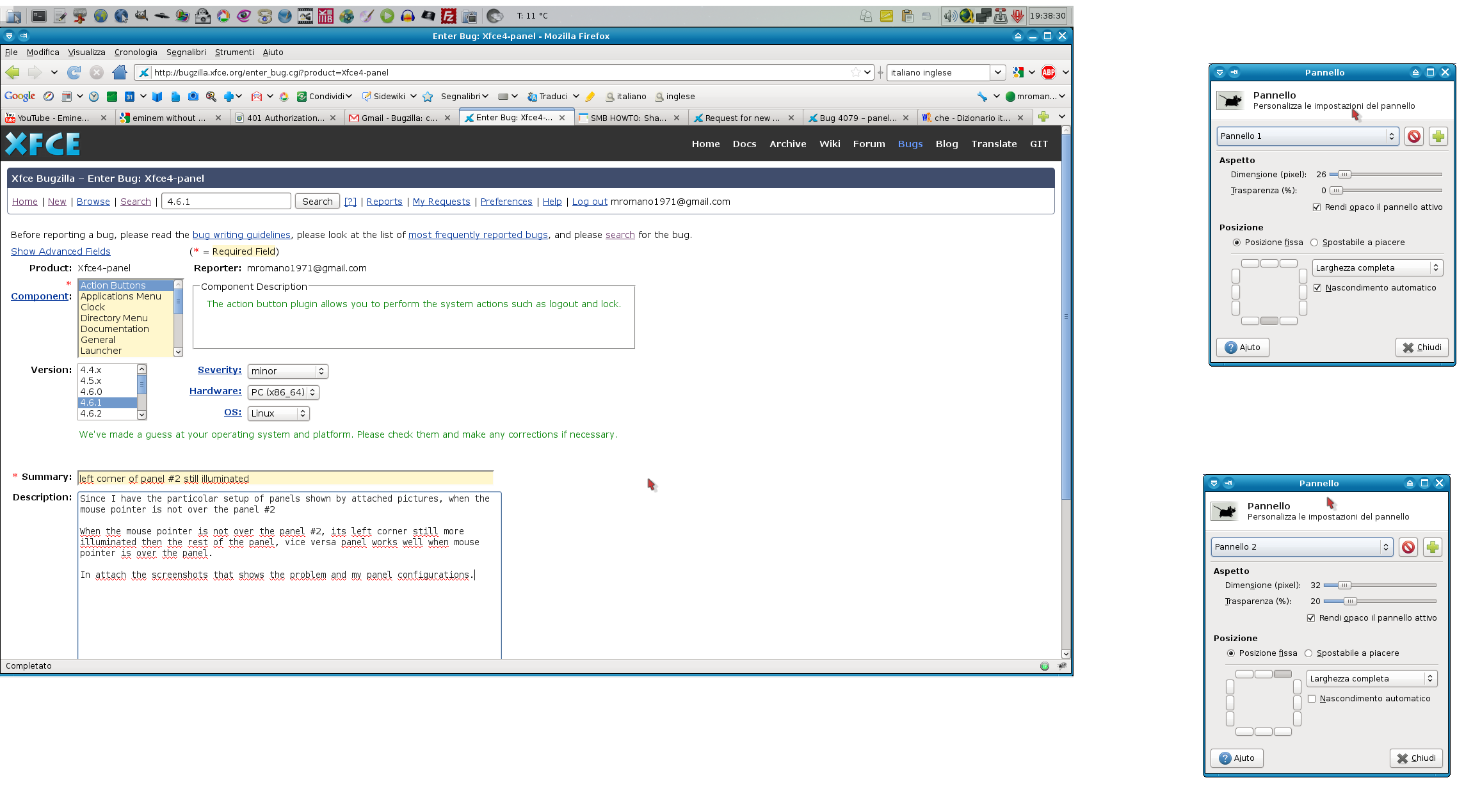The width and height of the screenshot is (1473, 812).
Task: Remove Pannello 1 with red delete icon
Action: point(1413,136)
